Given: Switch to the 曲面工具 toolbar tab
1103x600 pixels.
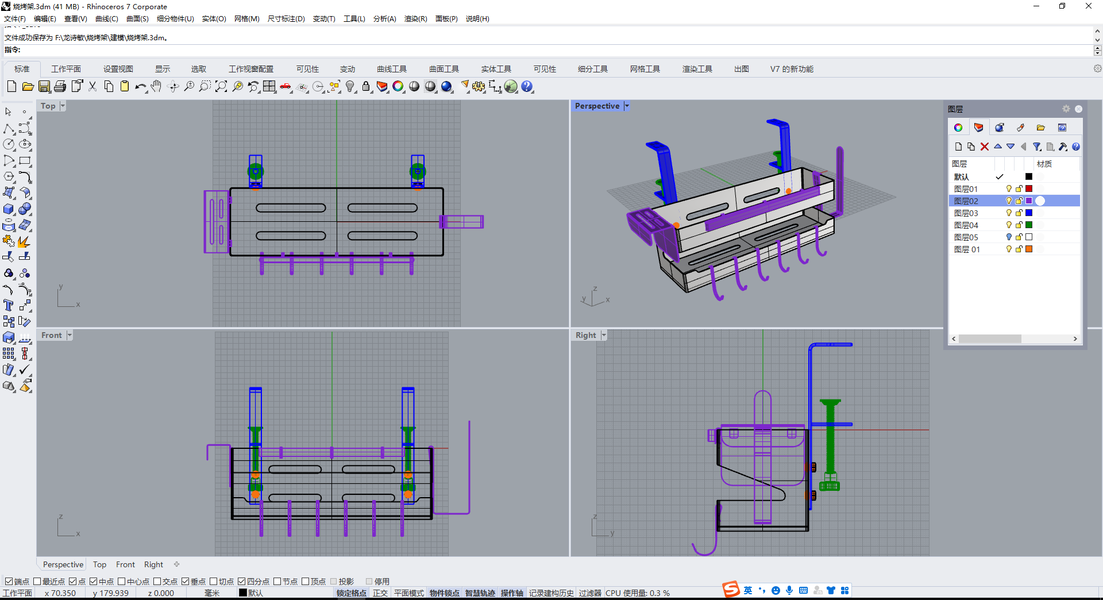Looking at the screenshot, I should (444, 69).
